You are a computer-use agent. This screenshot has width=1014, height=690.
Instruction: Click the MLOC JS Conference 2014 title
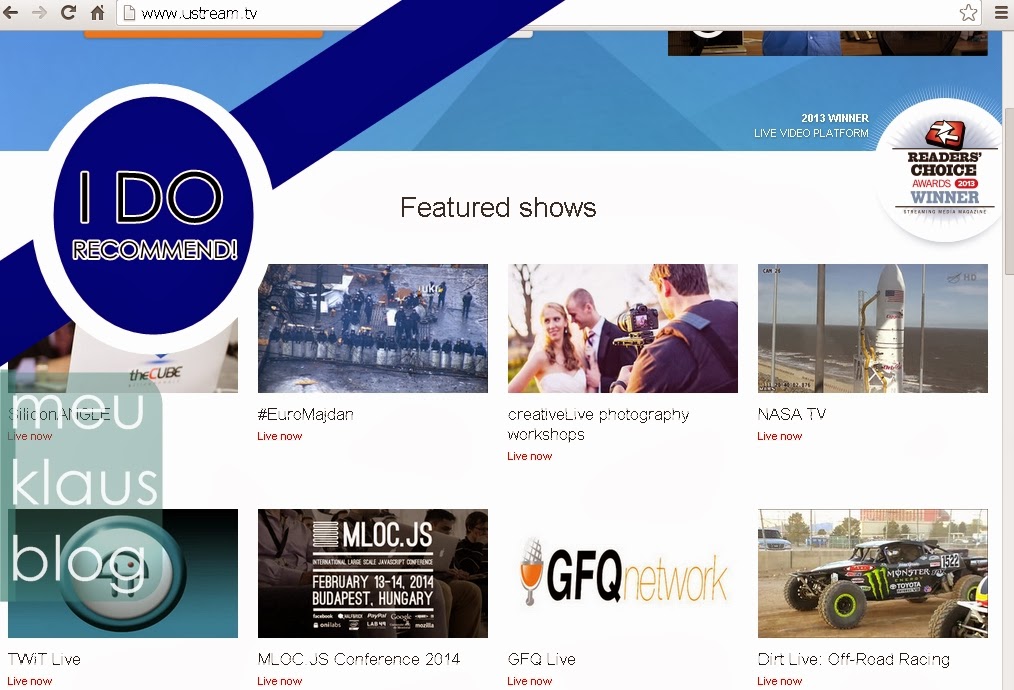[359, 659]
